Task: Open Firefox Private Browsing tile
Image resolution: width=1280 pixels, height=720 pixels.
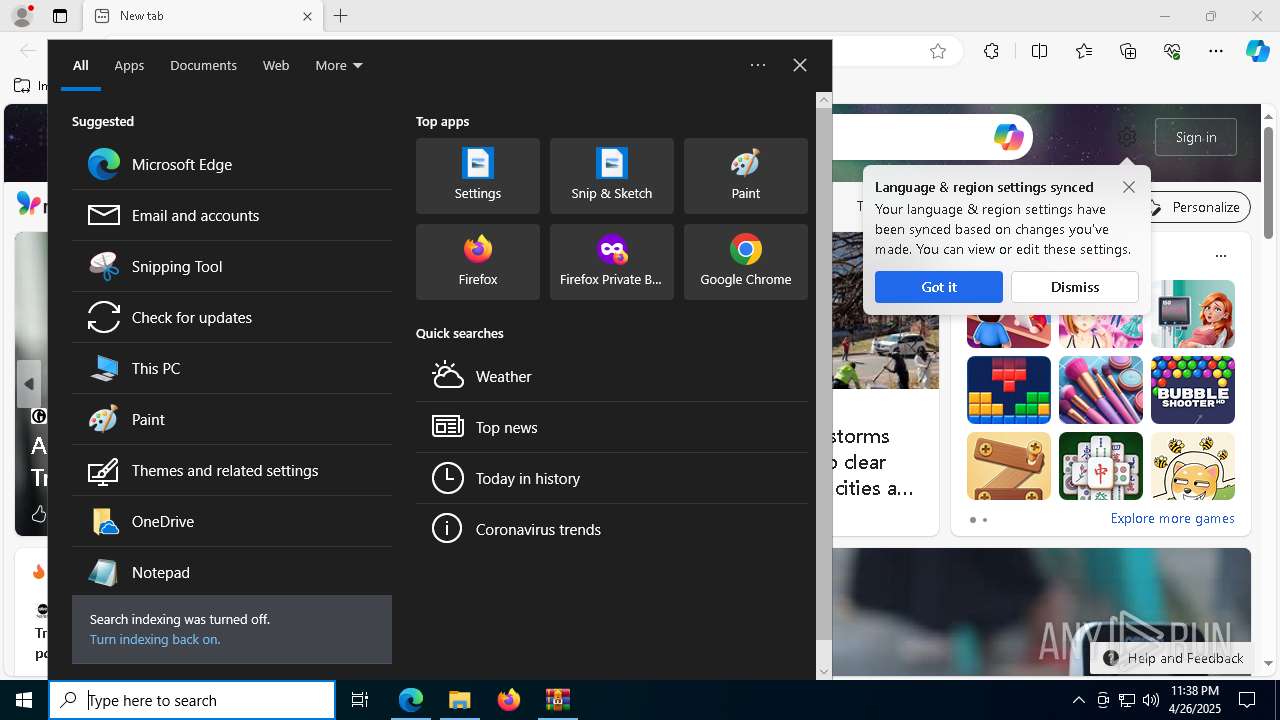Action: click(x=612, y=262)
